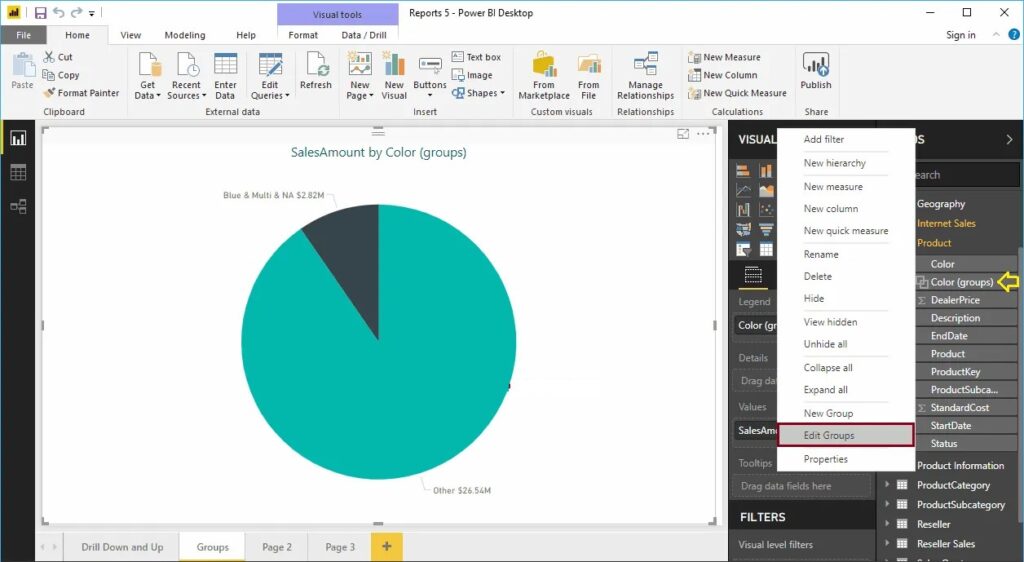The width and height of the screenshot is (1024, 562).
Task: Click the Save icon in title bar
Action: (40, 12)
